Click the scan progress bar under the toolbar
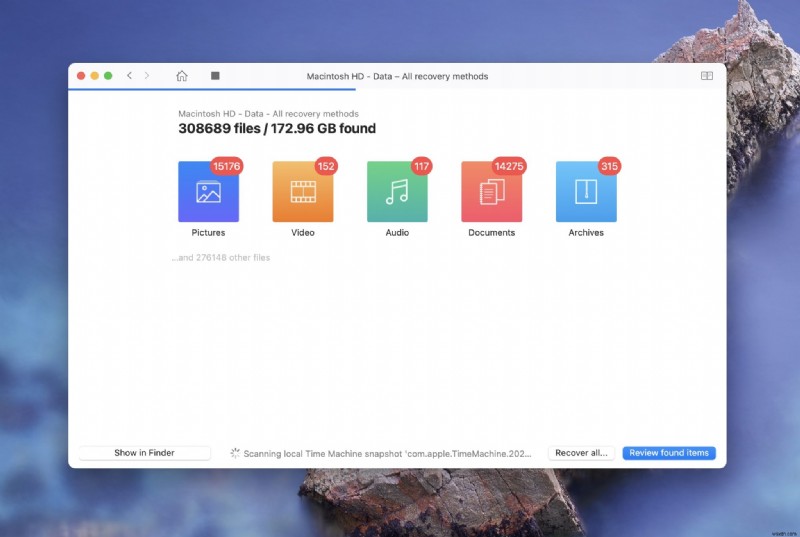800x537 pixels. pos(212,89)
